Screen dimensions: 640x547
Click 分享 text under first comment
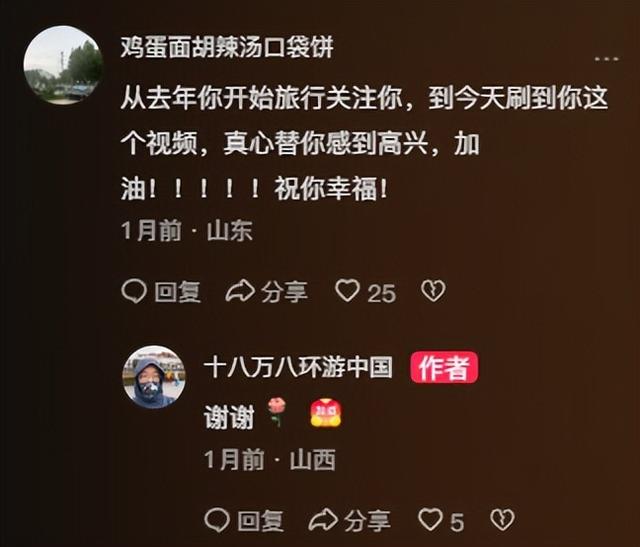(x=284, y=292)
